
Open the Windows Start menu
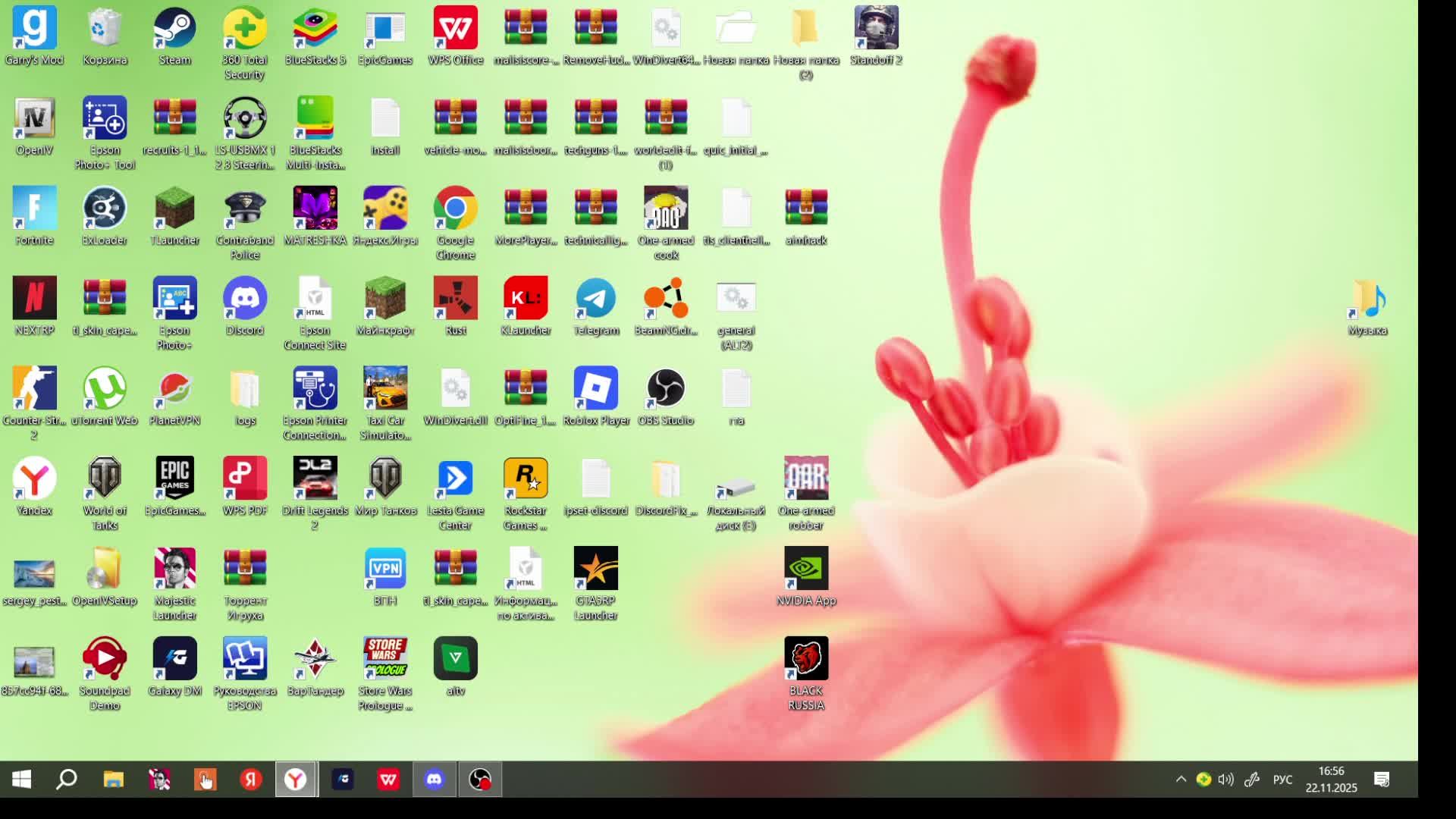(x=21, y=780)
